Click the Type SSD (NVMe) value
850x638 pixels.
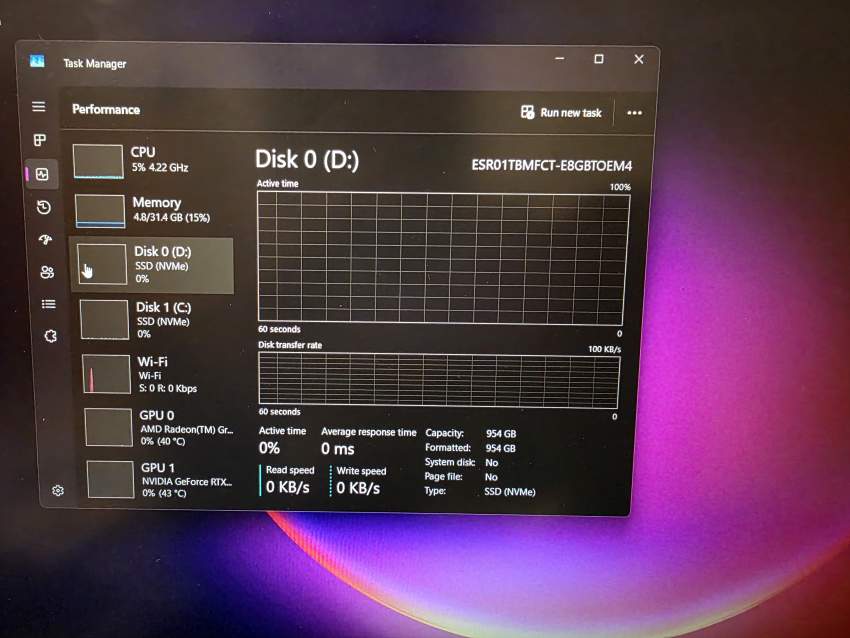(x=510, y=492)
